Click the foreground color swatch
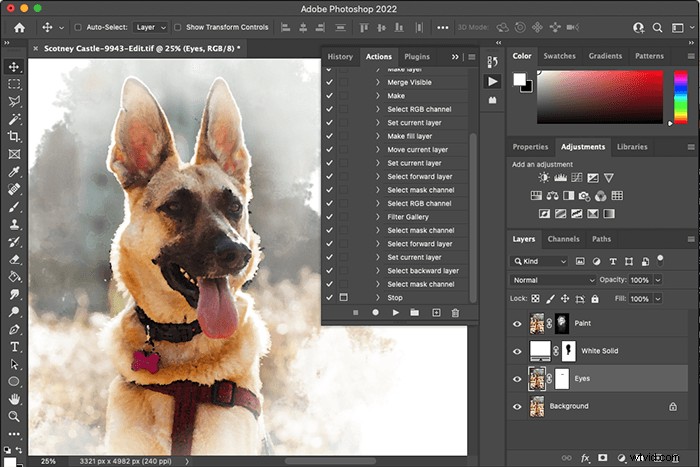 [x=519, y=79]
